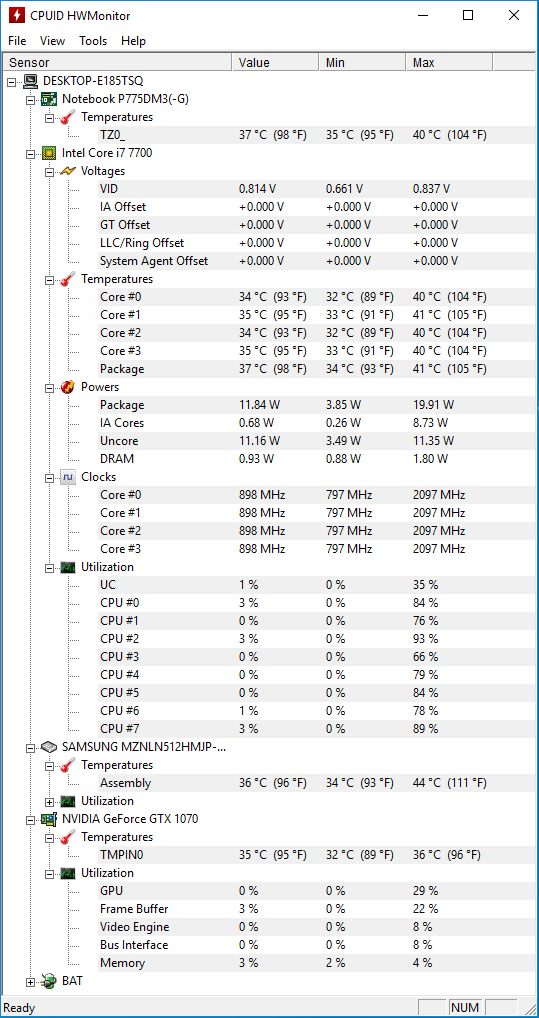Click the DESKTOP-E185TSQ computer icon
Image resolution: width=539 pixels, height=1018 pixels.
[x=31, y=81]
